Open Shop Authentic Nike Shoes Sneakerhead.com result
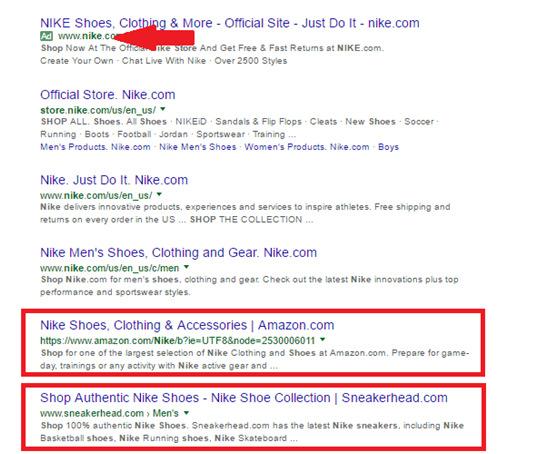558x454 pixels. click(244, 398)
